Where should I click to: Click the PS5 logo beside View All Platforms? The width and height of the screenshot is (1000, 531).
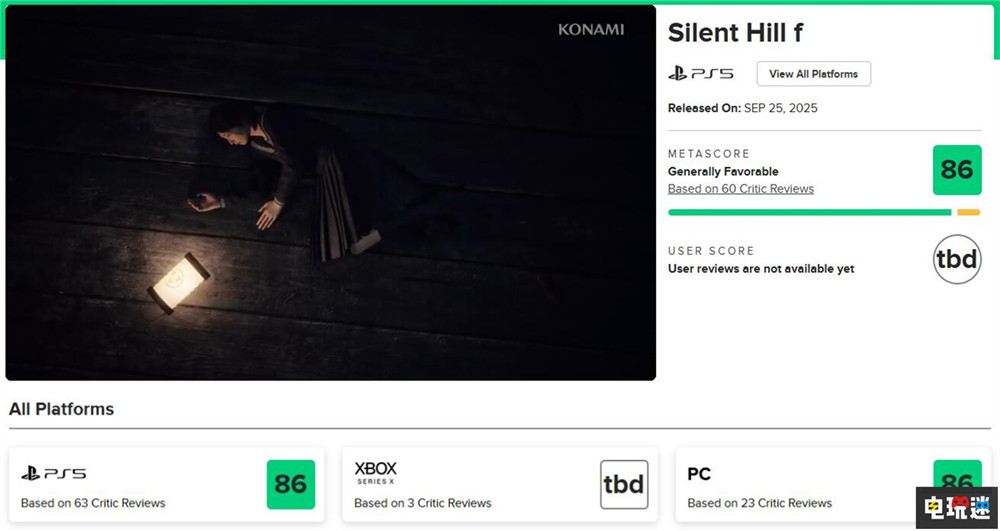[x=701, y=74]
